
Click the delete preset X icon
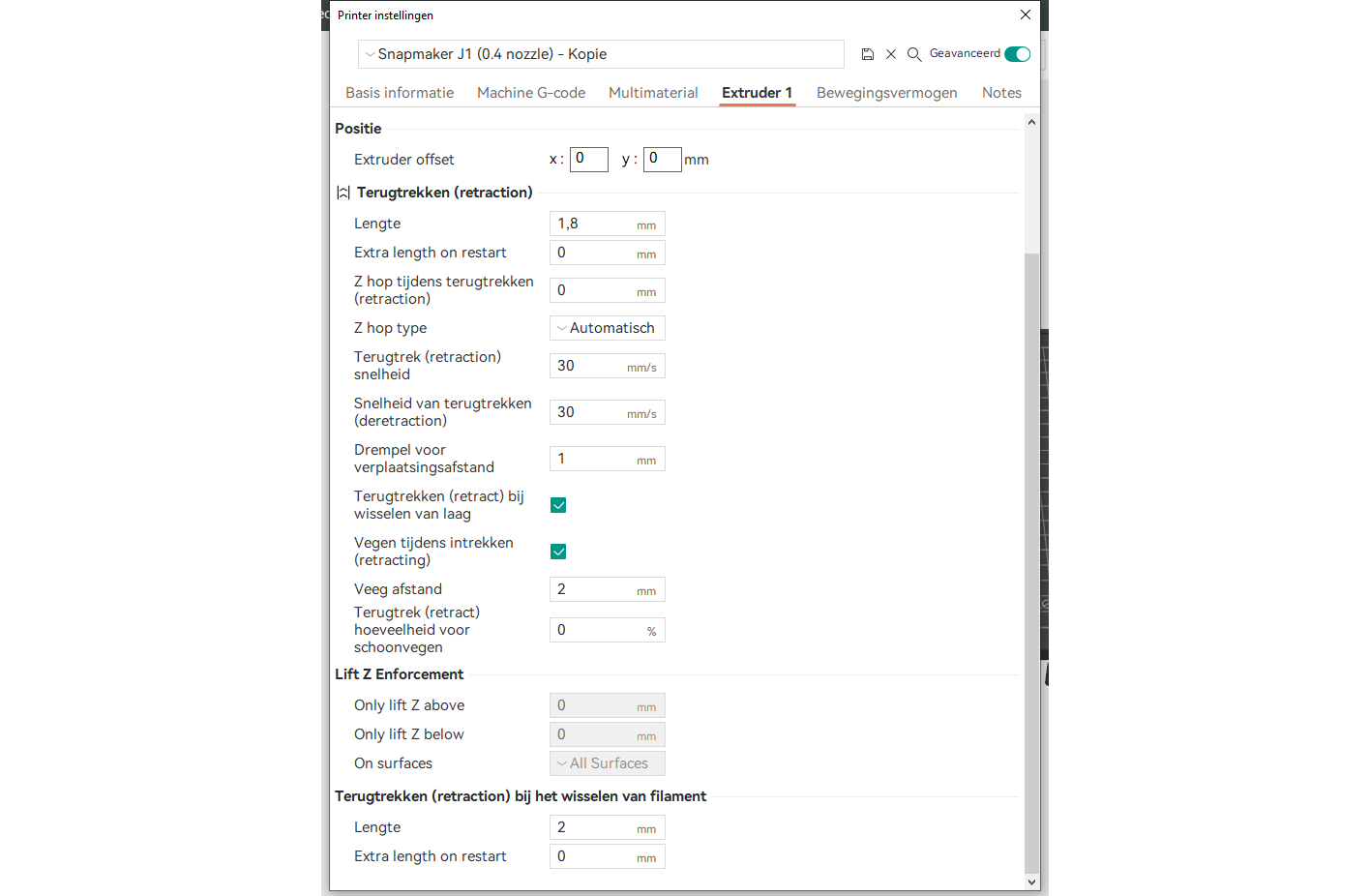click(891, 54)
